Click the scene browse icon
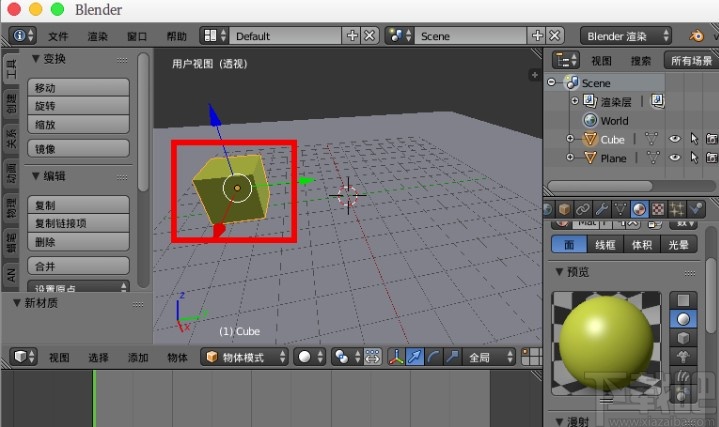 click(399, 35)
